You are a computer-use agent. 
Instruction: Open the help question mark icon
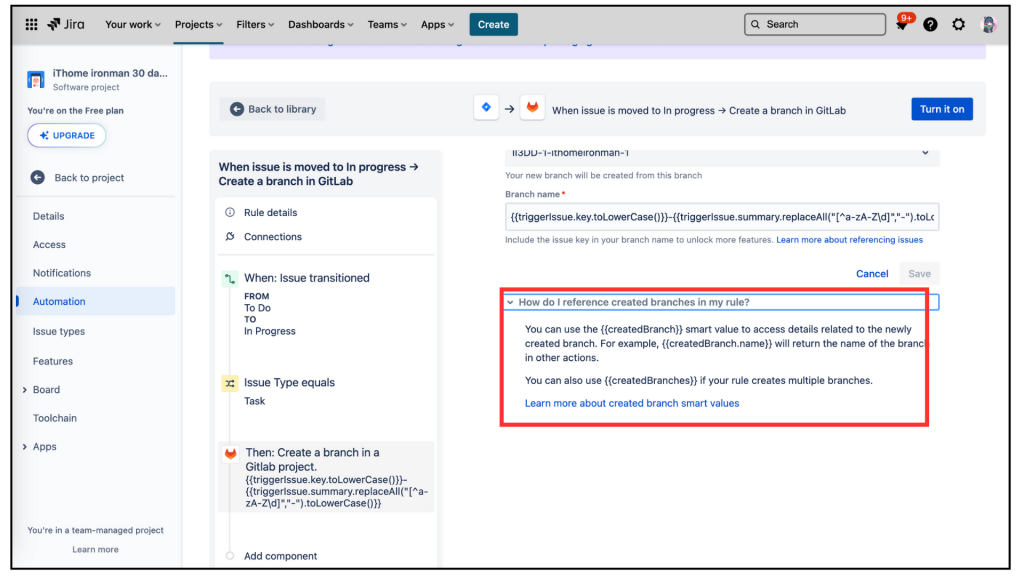pyautogui.click(x=930, y=25)
